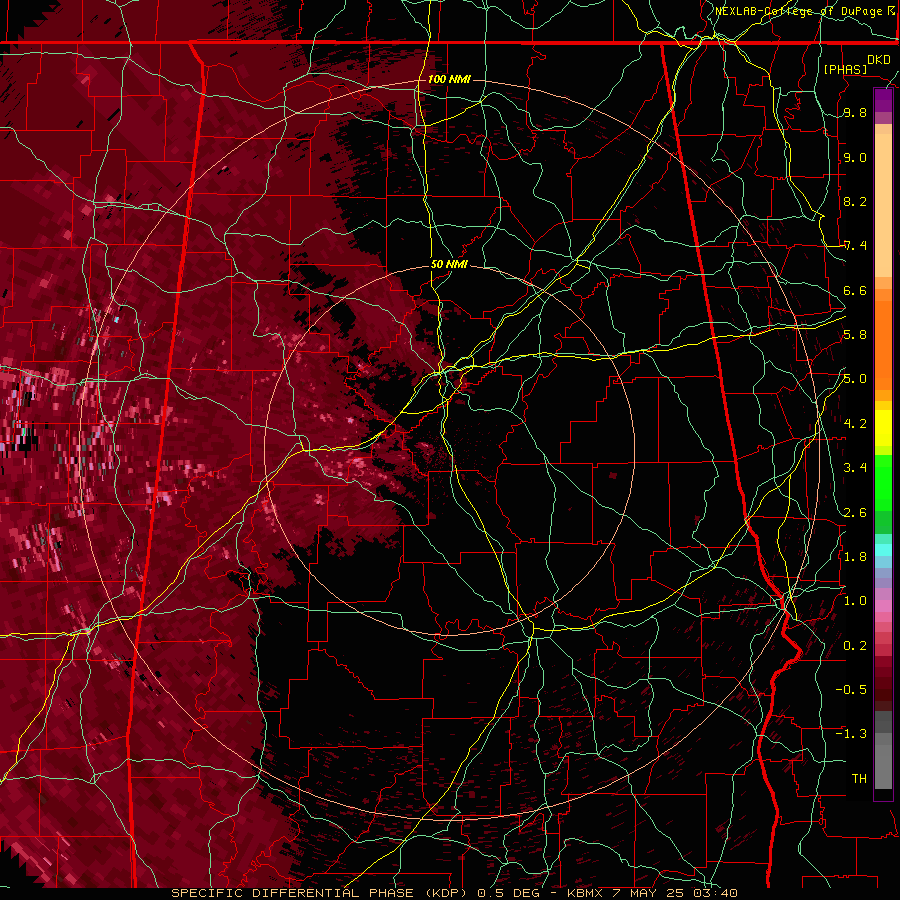900x900 pixels.
Task: Click the 7 MAY 25 date in the footer
Action: [650, 893]
